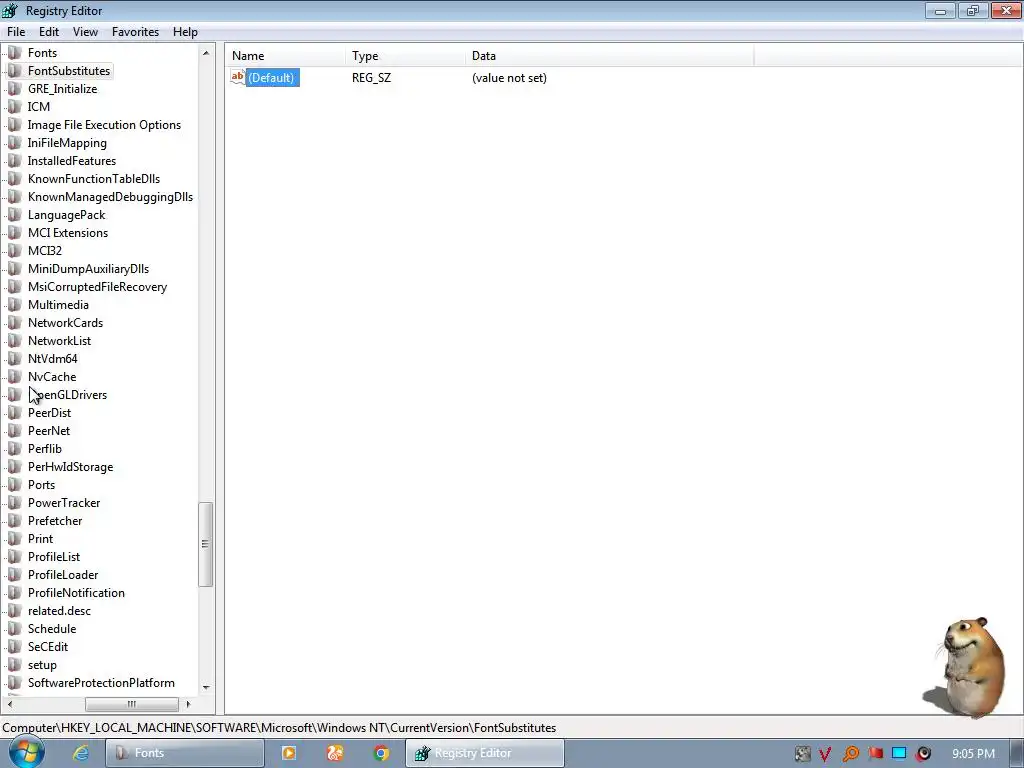1024x768 pixels.
Task: Click the folder icon beside GRE_Initialize
Action: [x=14, y=89]
